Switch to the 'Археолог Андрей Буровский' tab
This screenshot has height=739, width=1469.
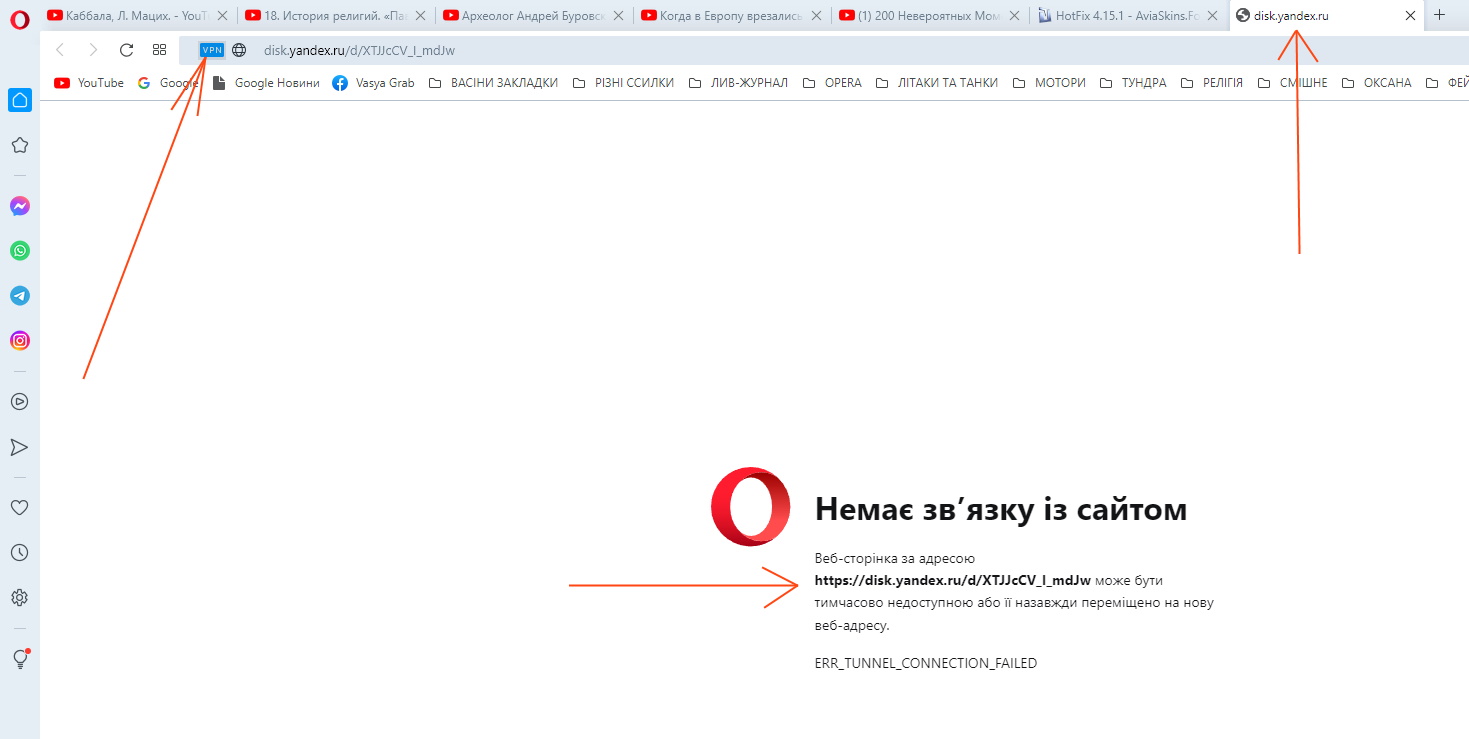coord(534,15)
